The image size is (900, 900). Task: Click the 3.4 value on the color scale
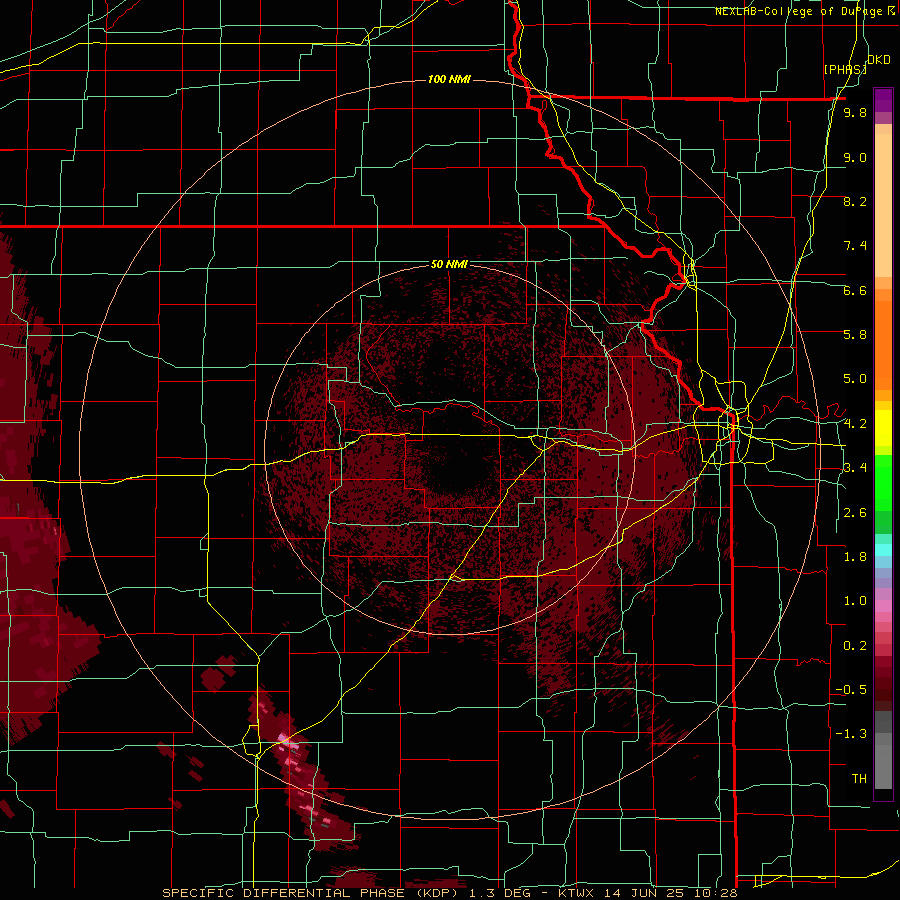(855, 468)
